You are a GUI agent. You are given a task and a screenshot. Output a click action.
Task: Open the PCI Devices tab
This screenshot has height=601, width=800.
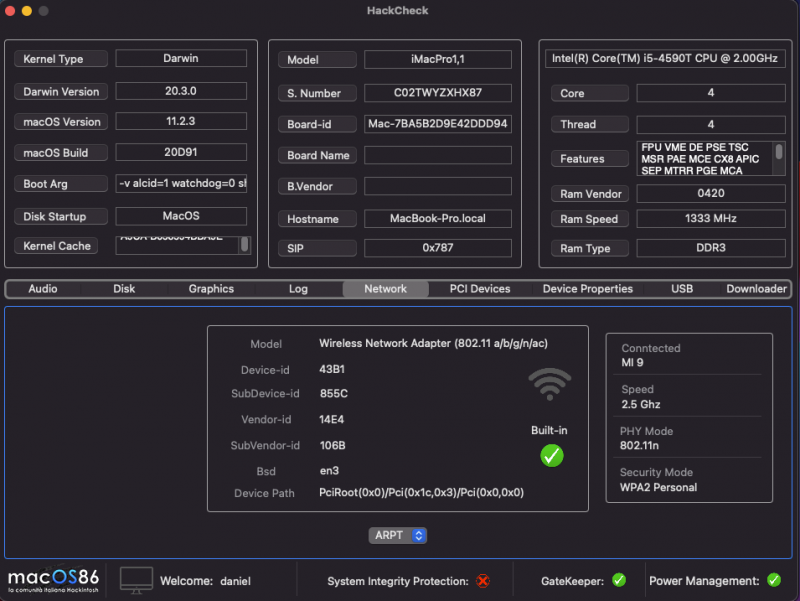coord(480,289)
